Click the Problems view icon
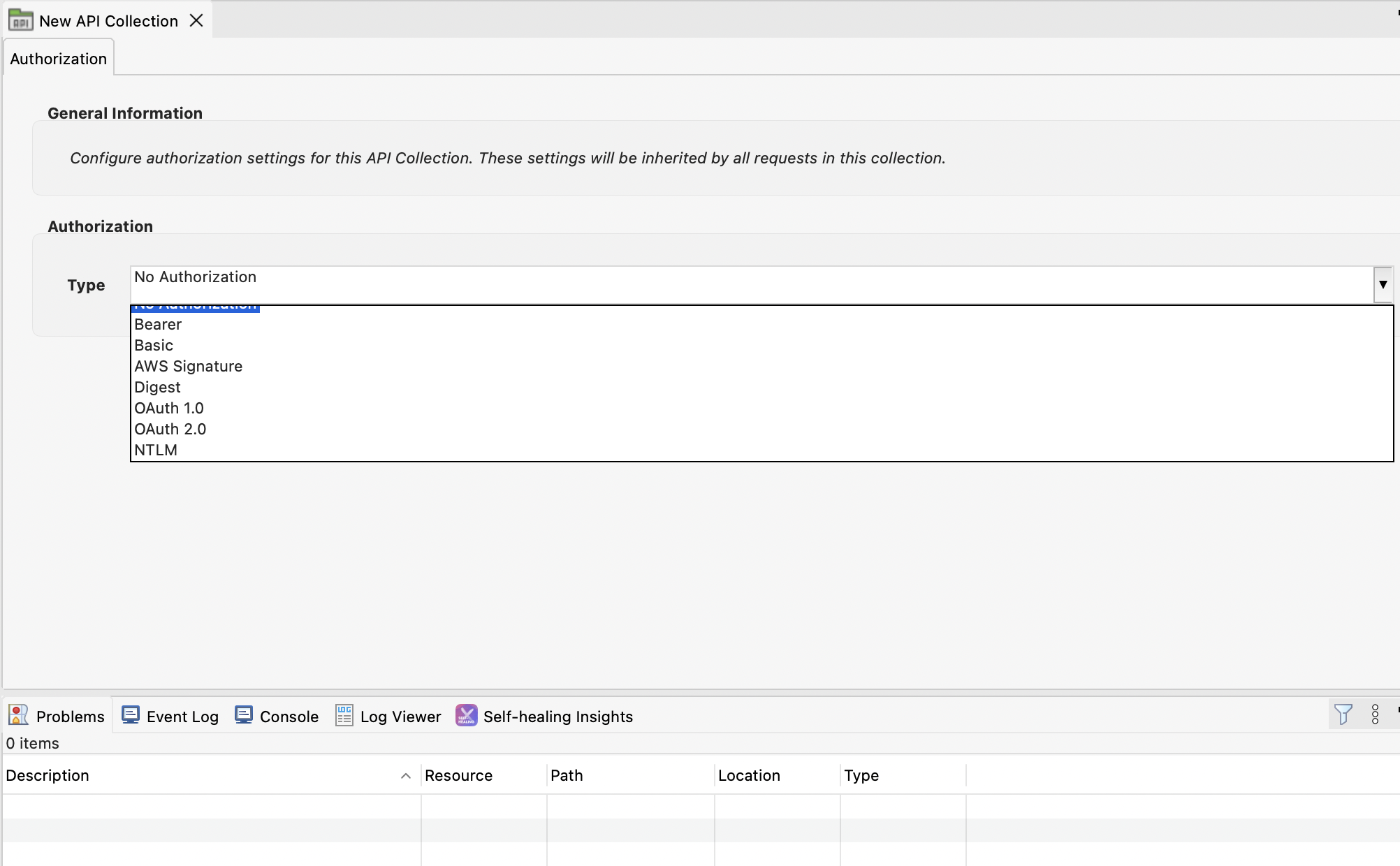Screen dimensions: 1400x866 (17, 715)
